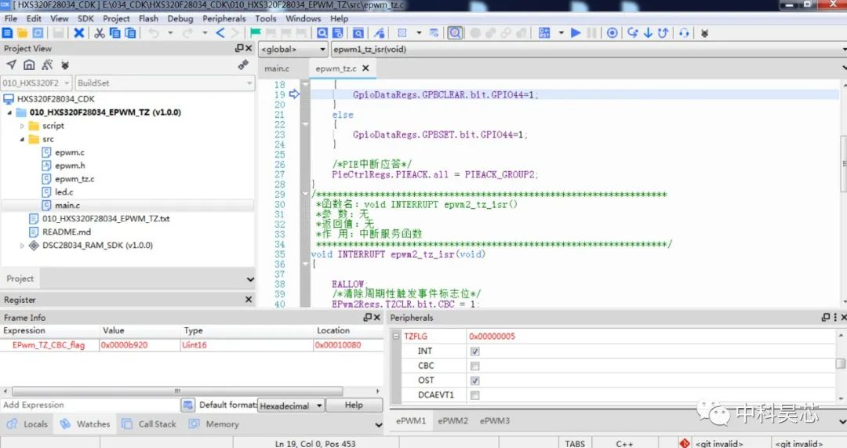Open the Memory tab

214,424
